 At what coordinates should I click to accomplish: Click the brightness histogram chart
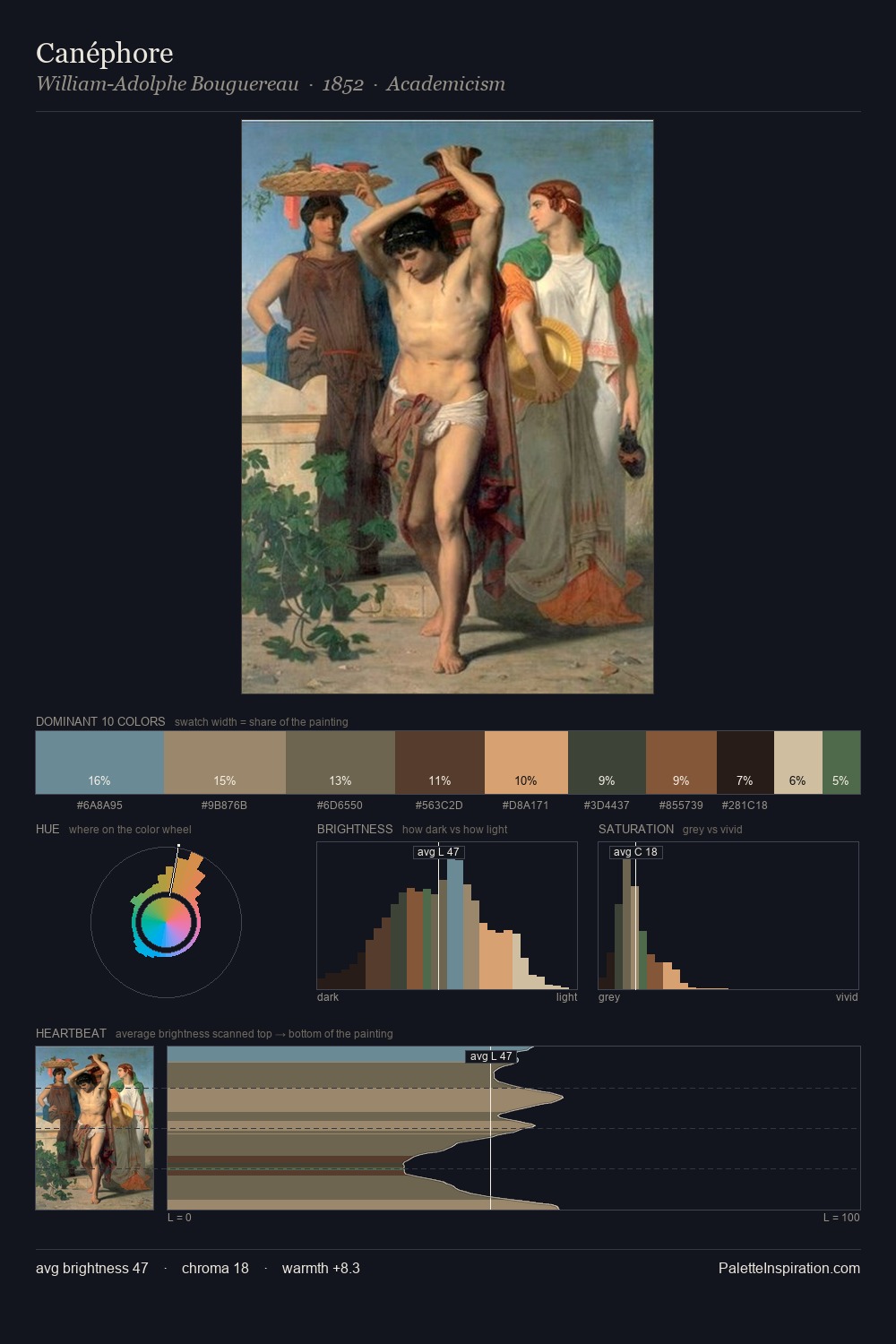[447, 916]
